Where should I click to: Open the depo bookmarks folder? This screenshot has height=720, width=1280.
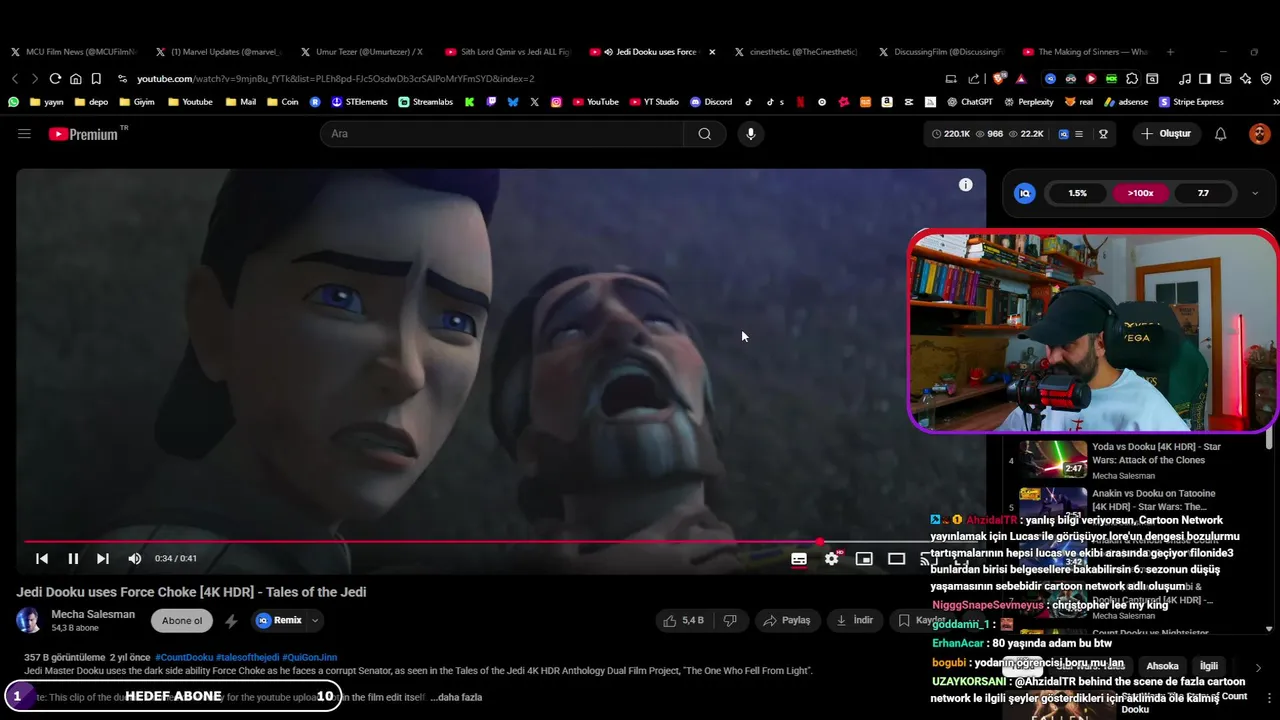(x=91, y=102)
